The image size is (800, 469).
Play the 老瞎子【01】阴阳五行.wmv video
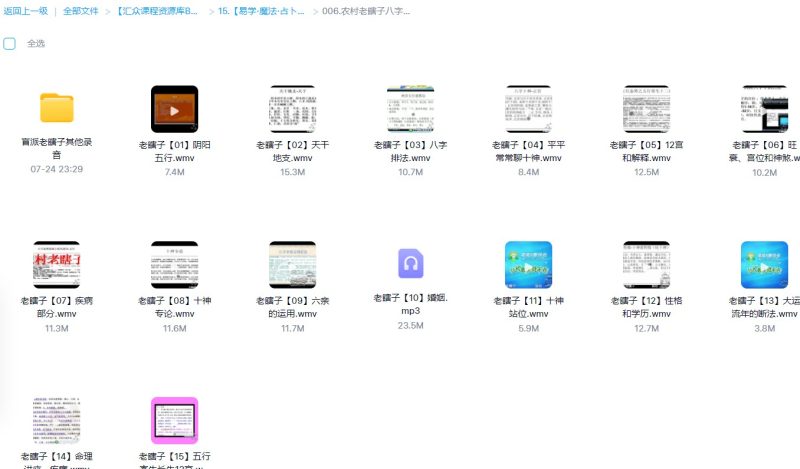[174, 109]
